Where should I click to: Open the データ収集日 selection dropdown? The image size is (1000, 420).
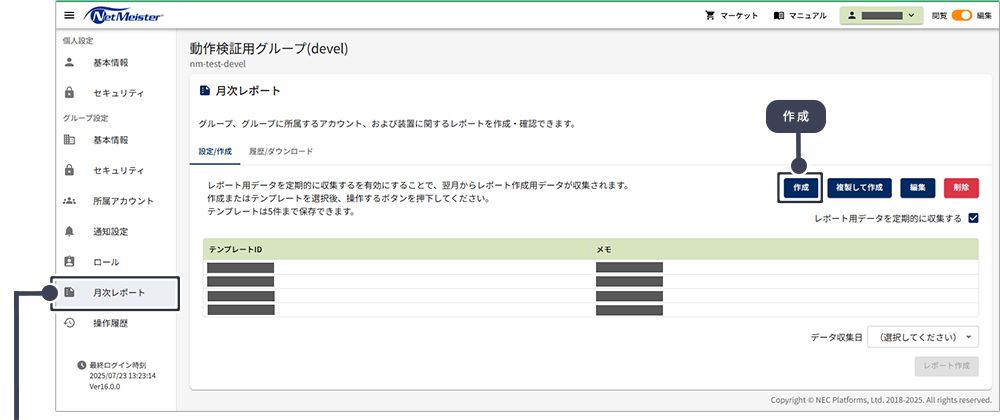coord(923,337)
